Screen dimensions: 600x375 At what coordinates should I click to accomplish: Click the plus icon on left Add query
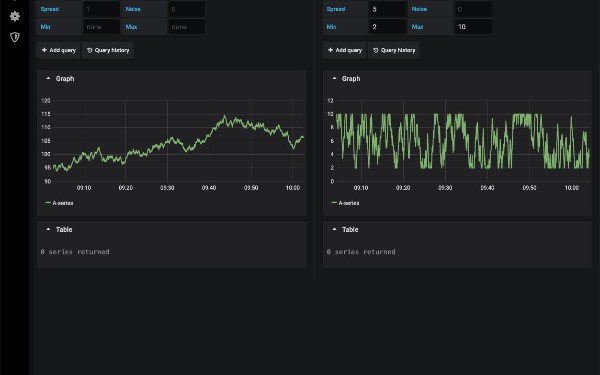(x=44, y=50)
